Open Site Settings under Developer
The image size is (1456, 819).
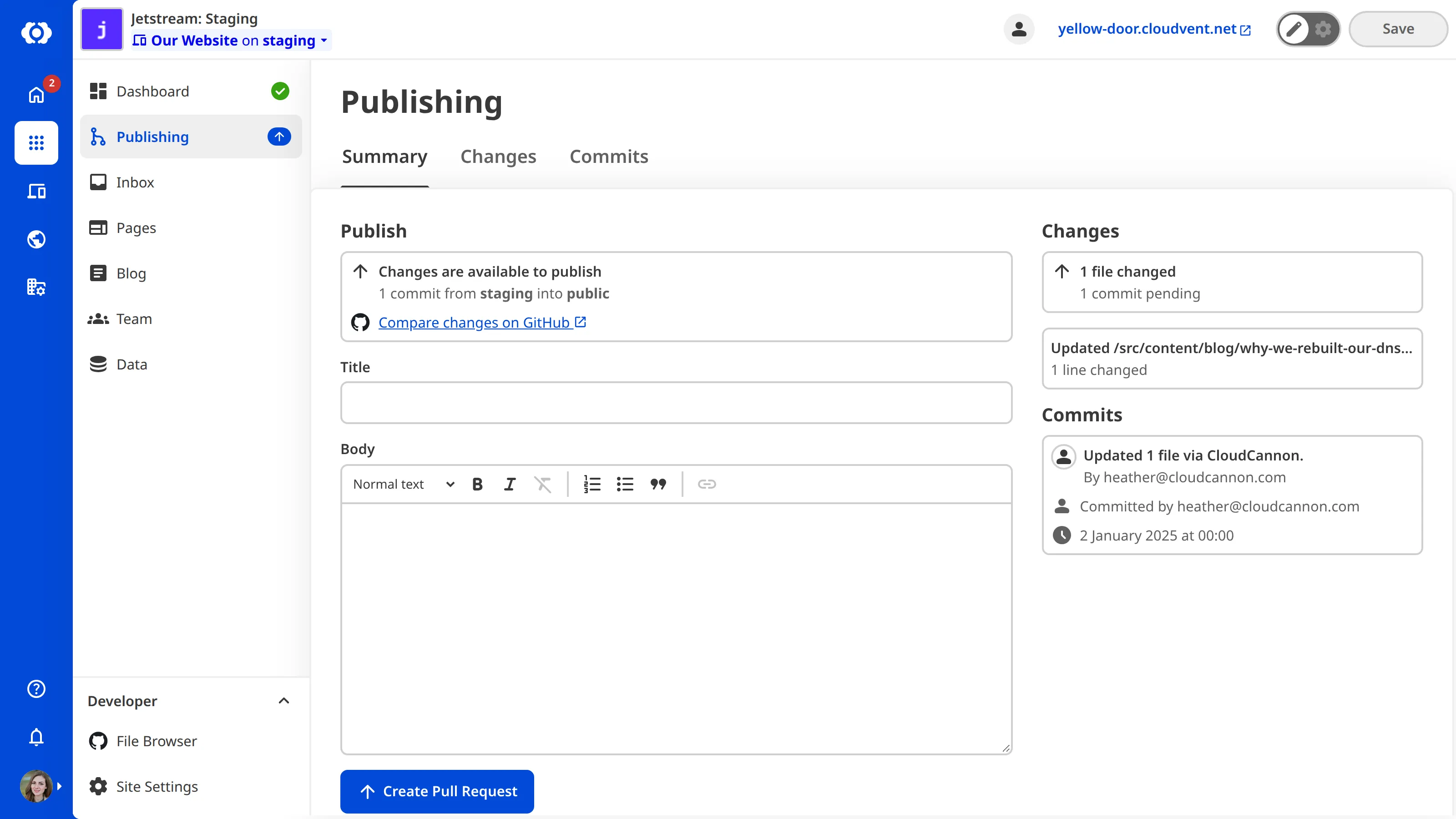coord(191,786)
